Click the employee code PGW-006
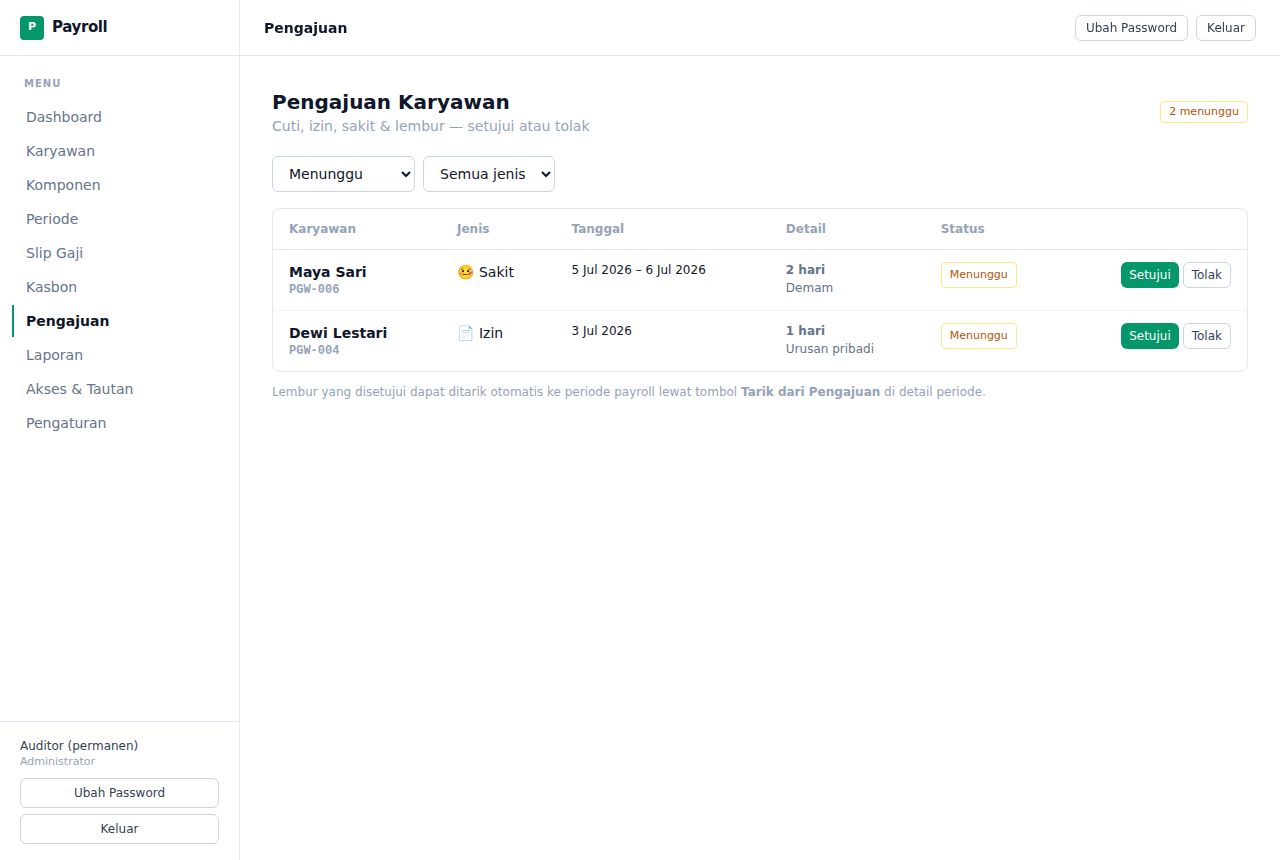 314,289
